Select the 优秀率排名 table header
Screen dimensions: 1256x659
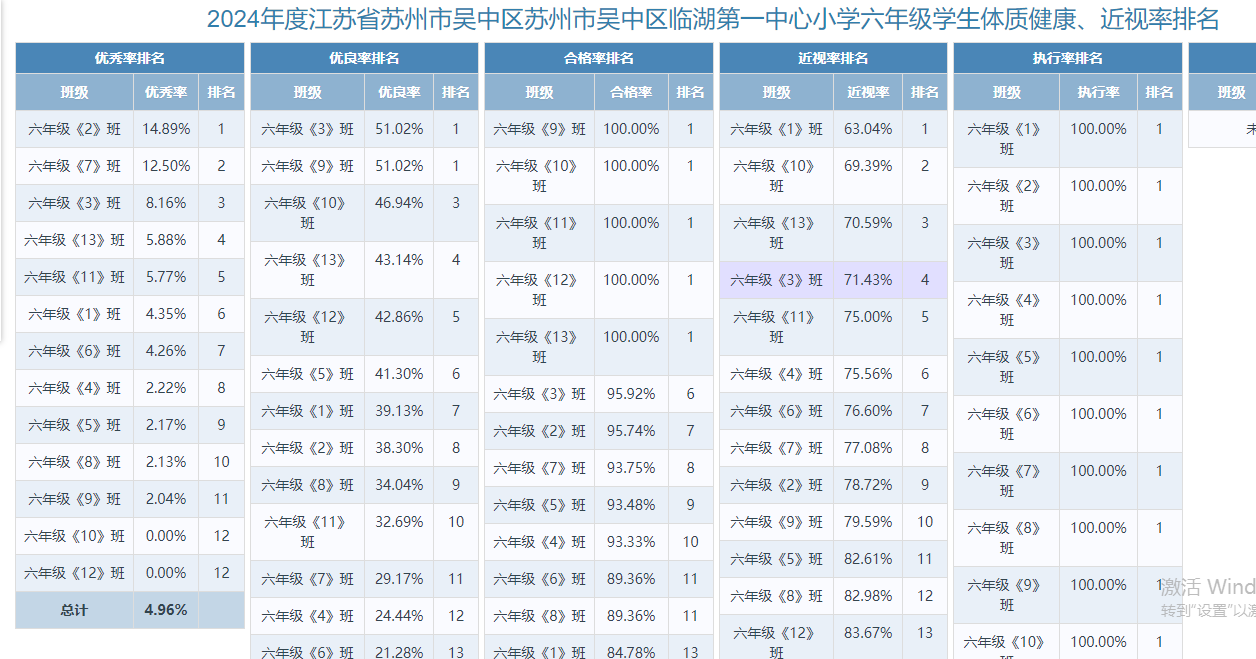point(130,58)
